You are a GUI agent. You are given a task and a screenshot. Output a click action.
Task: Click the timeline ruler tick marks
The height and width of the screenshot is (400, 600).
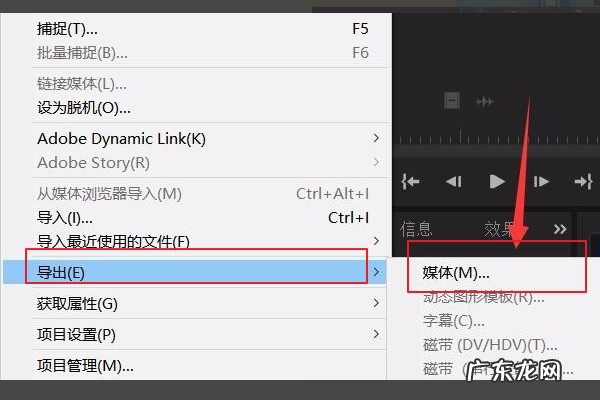tap(497, 138)
